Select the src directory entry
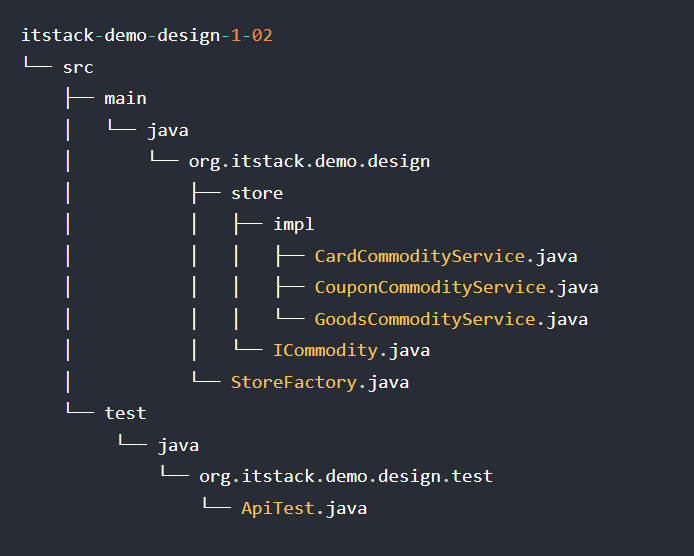The width and height of the screenshot is (694, 556). (x=78, y=67)
